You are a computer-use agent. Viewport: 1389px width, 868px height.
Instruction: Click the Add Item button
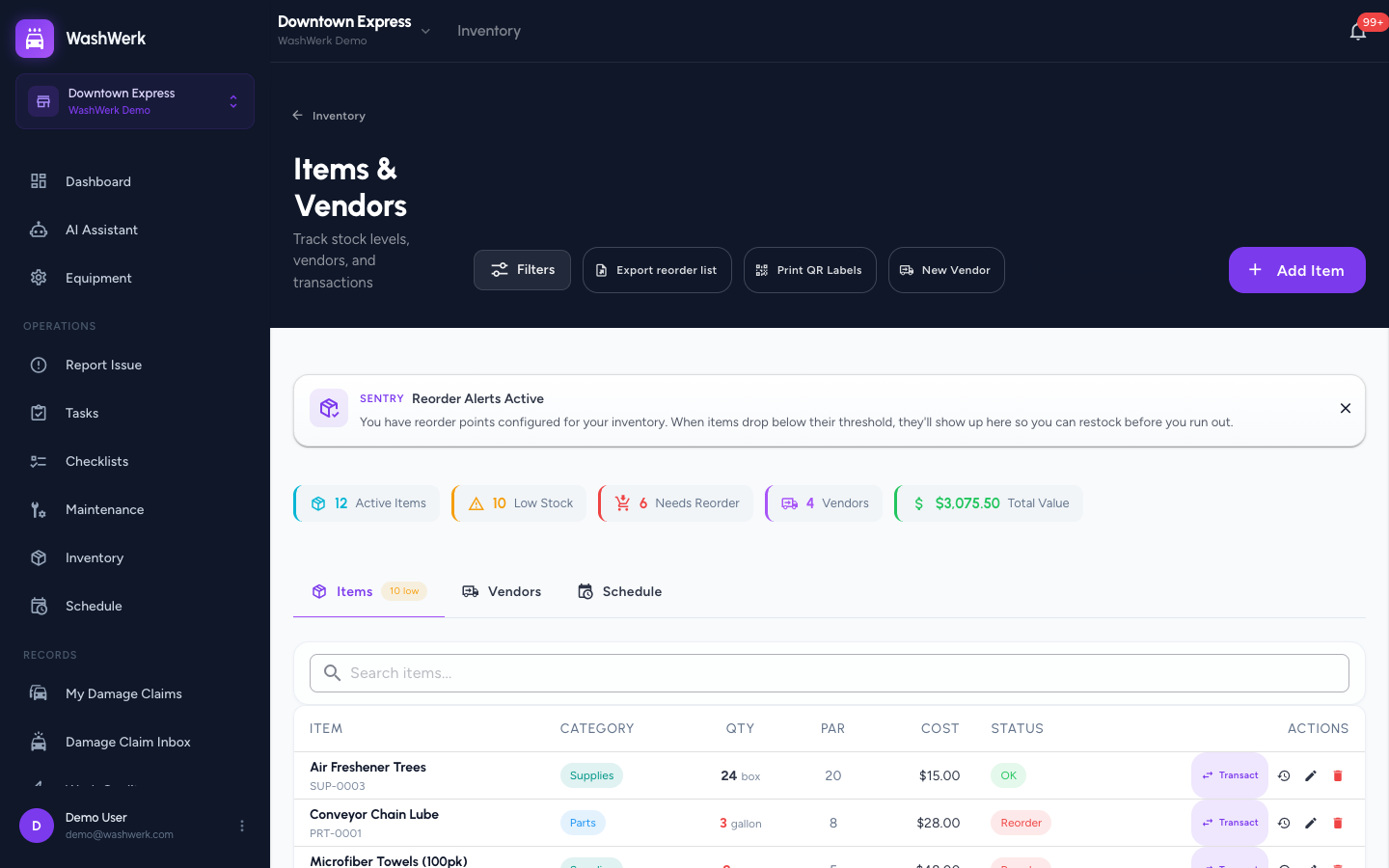[x=1297, y=270]
